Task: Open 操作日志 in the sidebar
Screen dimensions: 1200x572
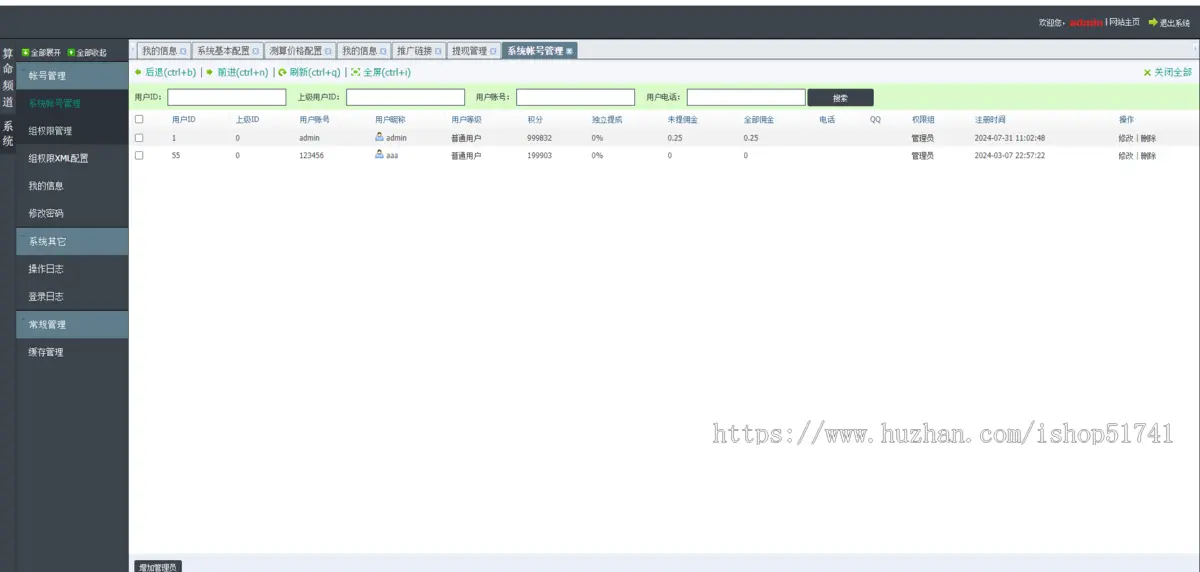Action: pos(46,269)
